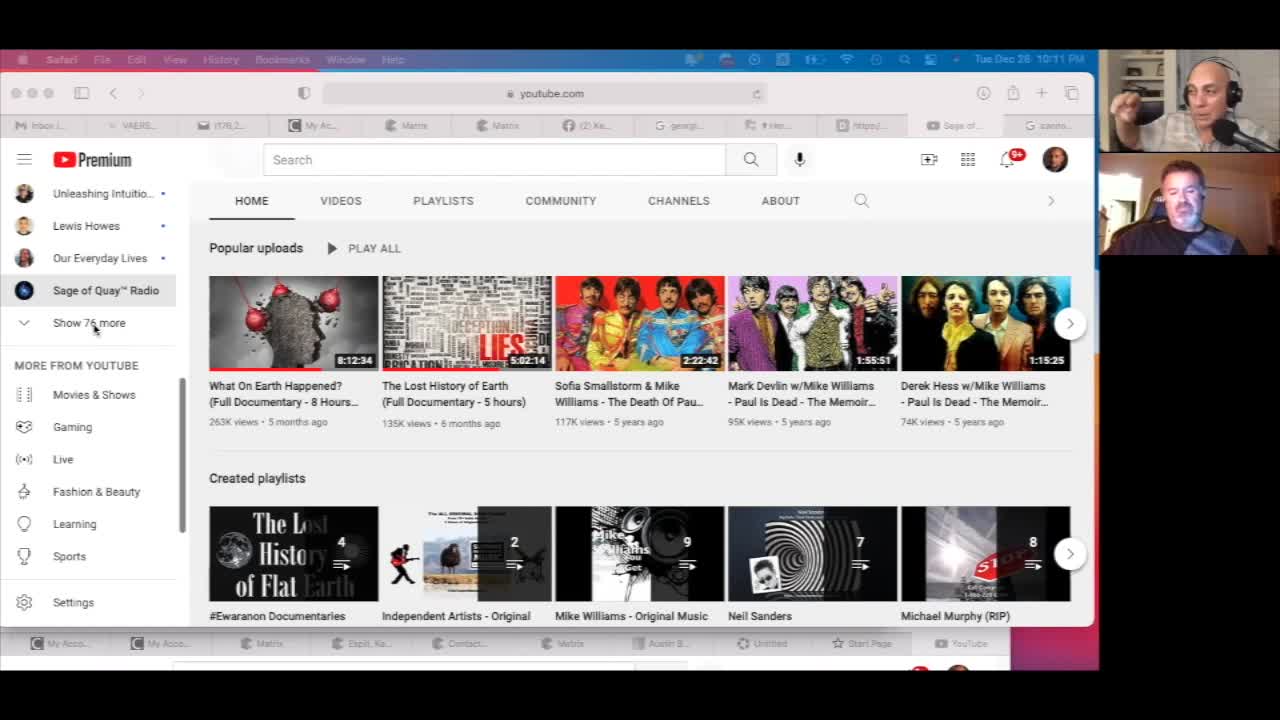Screen dimensions: 1280x720
Task: Switch to the ABOUT channel tab
Action: (781, 201)
